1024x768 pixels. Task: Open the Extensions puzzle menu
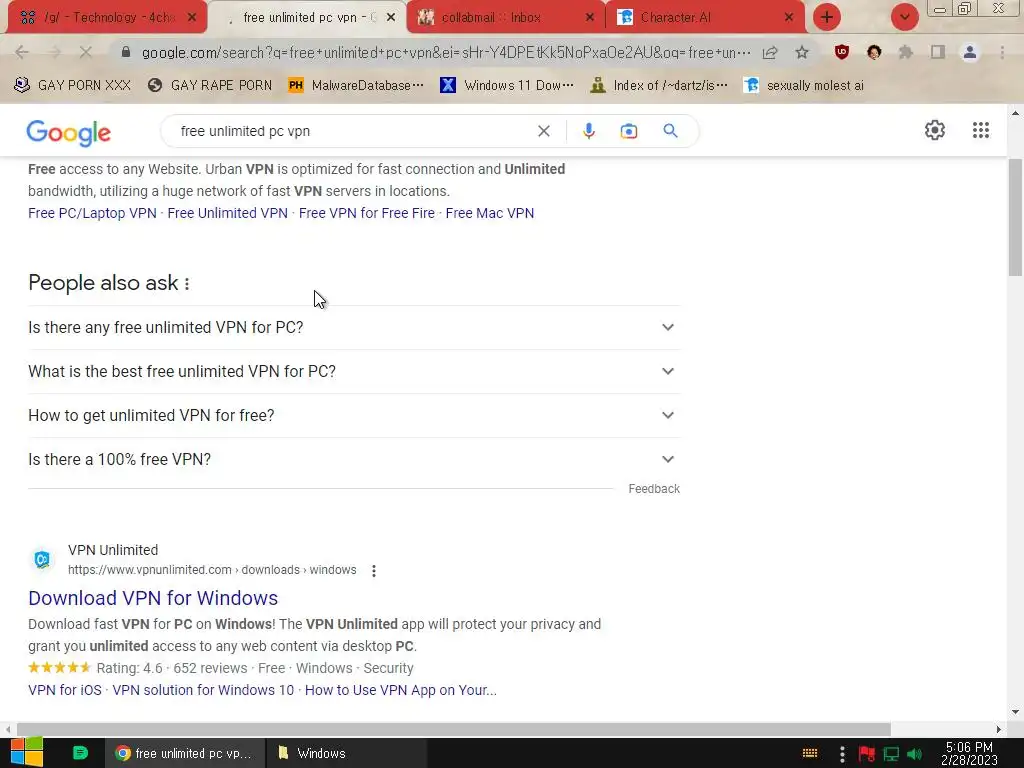[x=906, y=52]
